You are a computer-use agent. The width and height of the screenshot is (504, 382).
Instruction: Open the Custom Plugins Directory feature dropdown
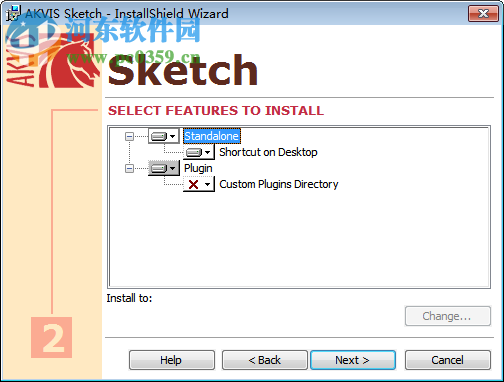point(199,184)
